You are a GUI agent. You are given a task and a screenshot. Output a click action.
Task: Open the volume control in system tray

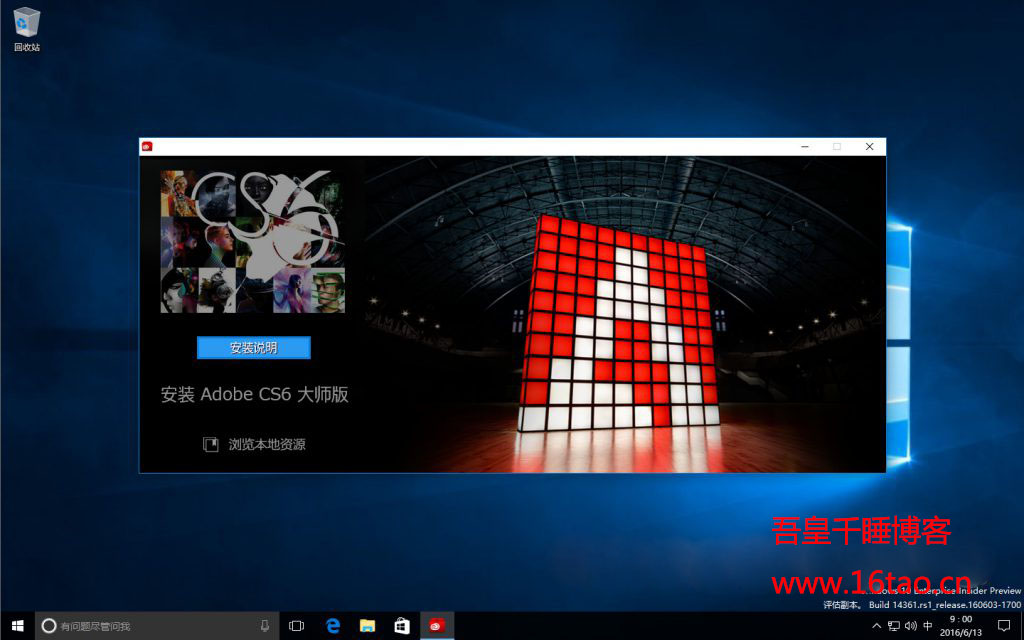pos(911,626)
